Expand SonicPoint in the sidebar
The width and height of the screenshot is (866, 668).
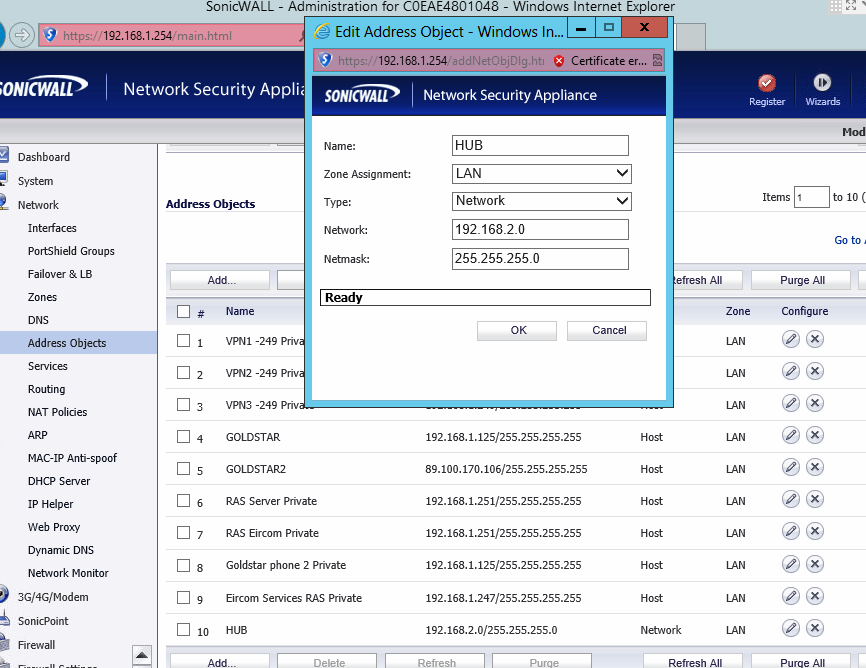[x=43, y=621]
